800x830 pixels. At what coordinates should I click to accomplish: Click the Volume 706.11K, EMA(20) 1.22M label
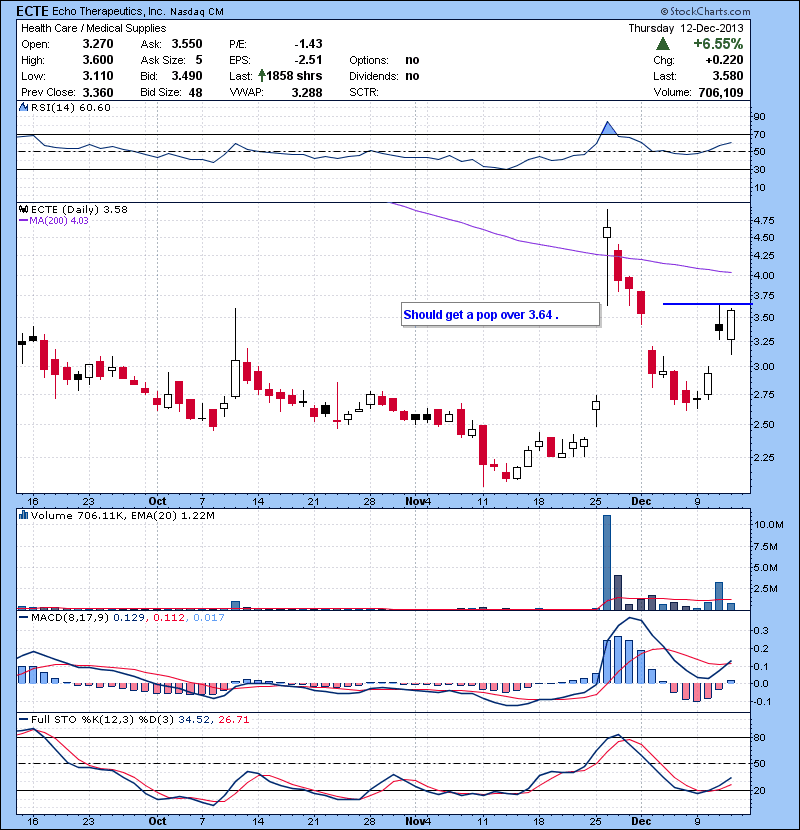[123, 515]
